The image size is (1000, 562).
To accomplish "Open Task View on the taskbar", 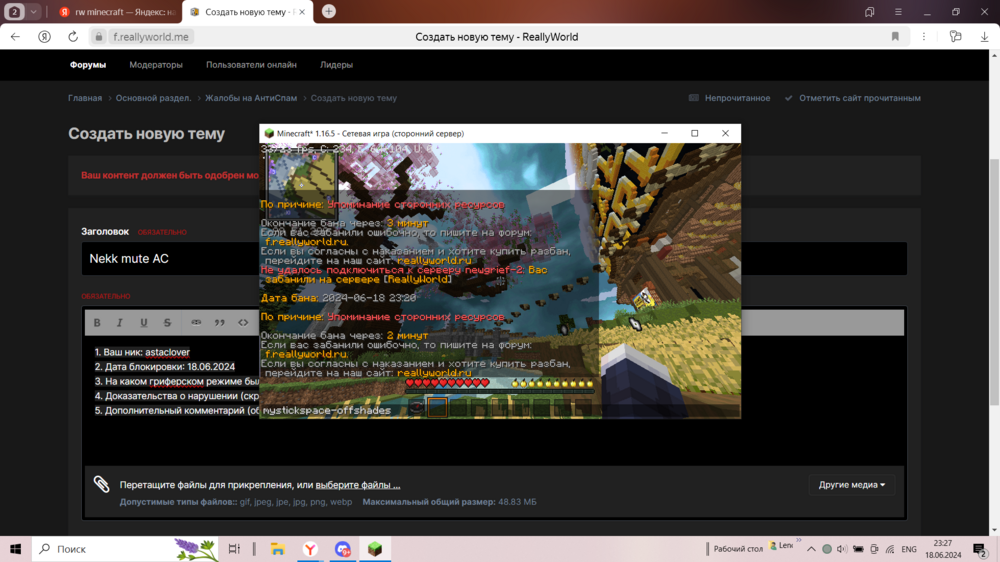I will click(234, 549).
